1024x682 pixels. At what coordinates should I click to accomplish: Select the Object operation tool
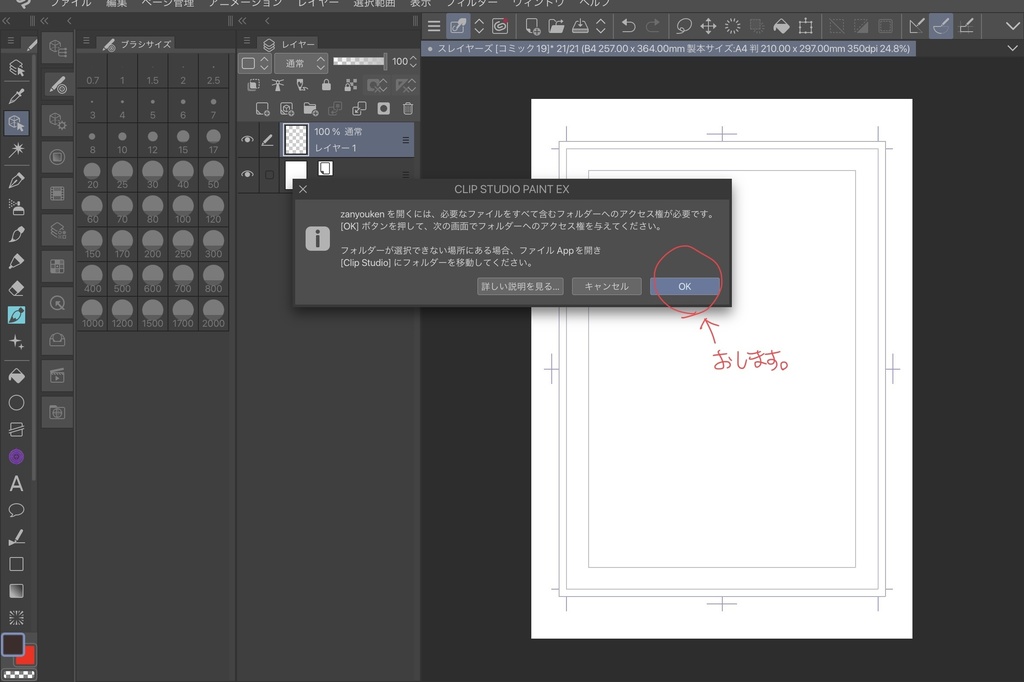[x=16, y=123]
